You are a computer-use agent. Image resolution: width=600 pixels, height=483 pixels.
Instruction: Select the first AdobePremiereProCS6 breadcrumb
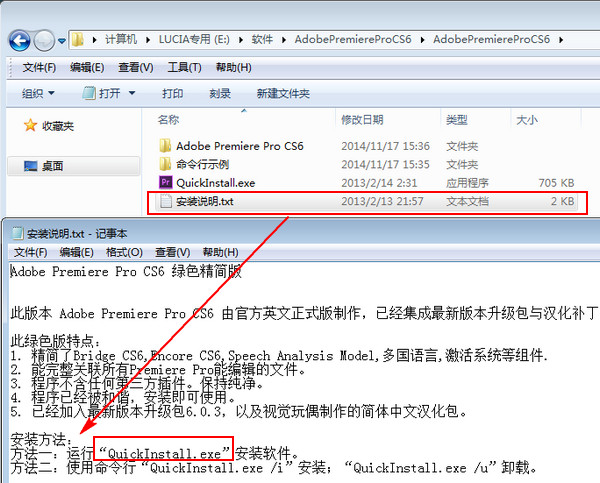click(x=353, y=39)
